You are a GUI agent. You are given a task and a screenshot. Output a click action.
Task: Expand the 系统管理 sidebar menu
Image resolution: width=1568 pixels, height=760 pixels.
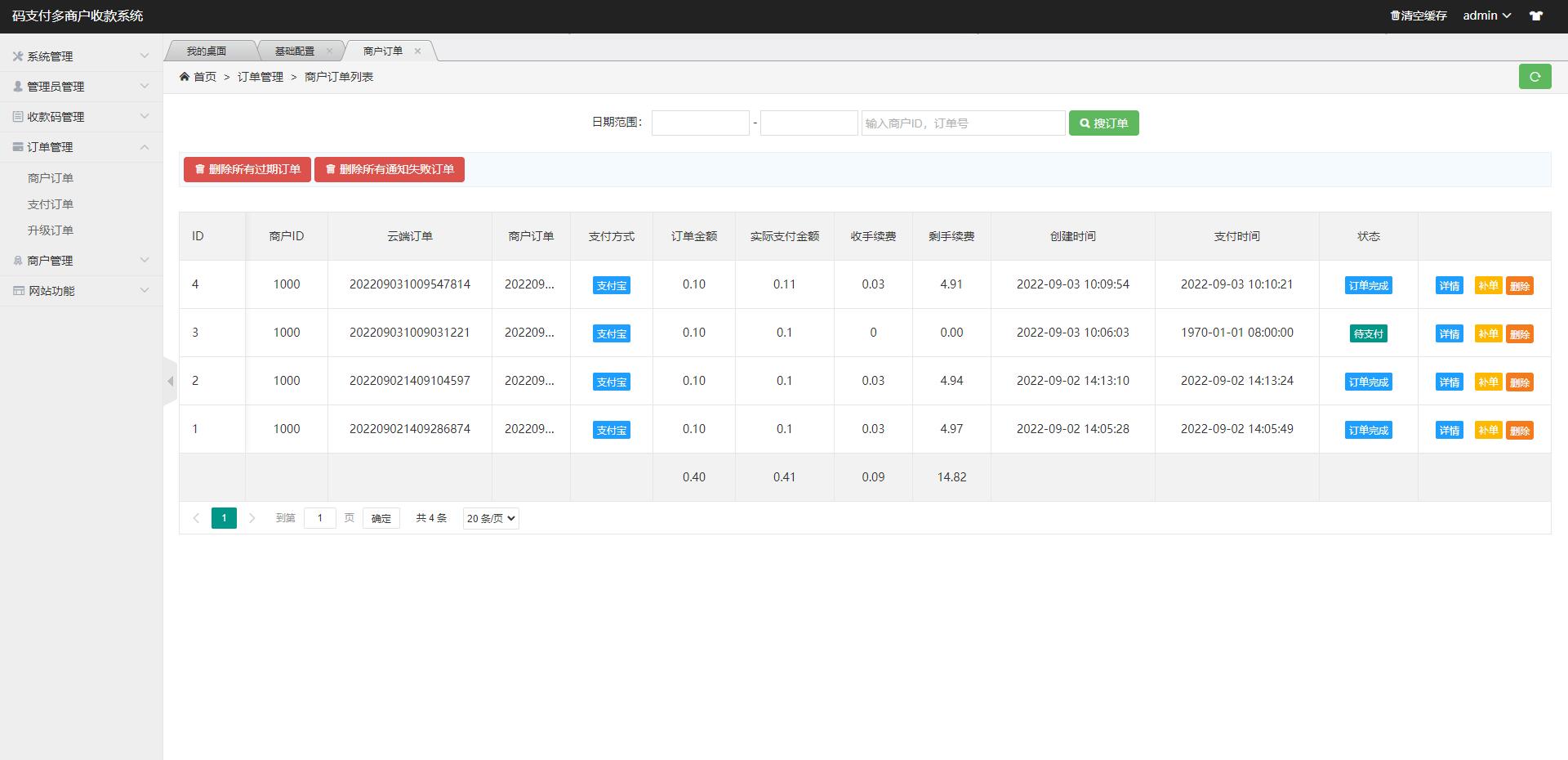(80, 56)
